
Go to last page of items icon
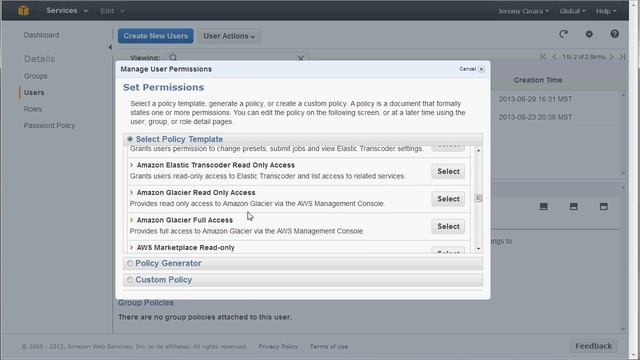[x=622, y=57]
